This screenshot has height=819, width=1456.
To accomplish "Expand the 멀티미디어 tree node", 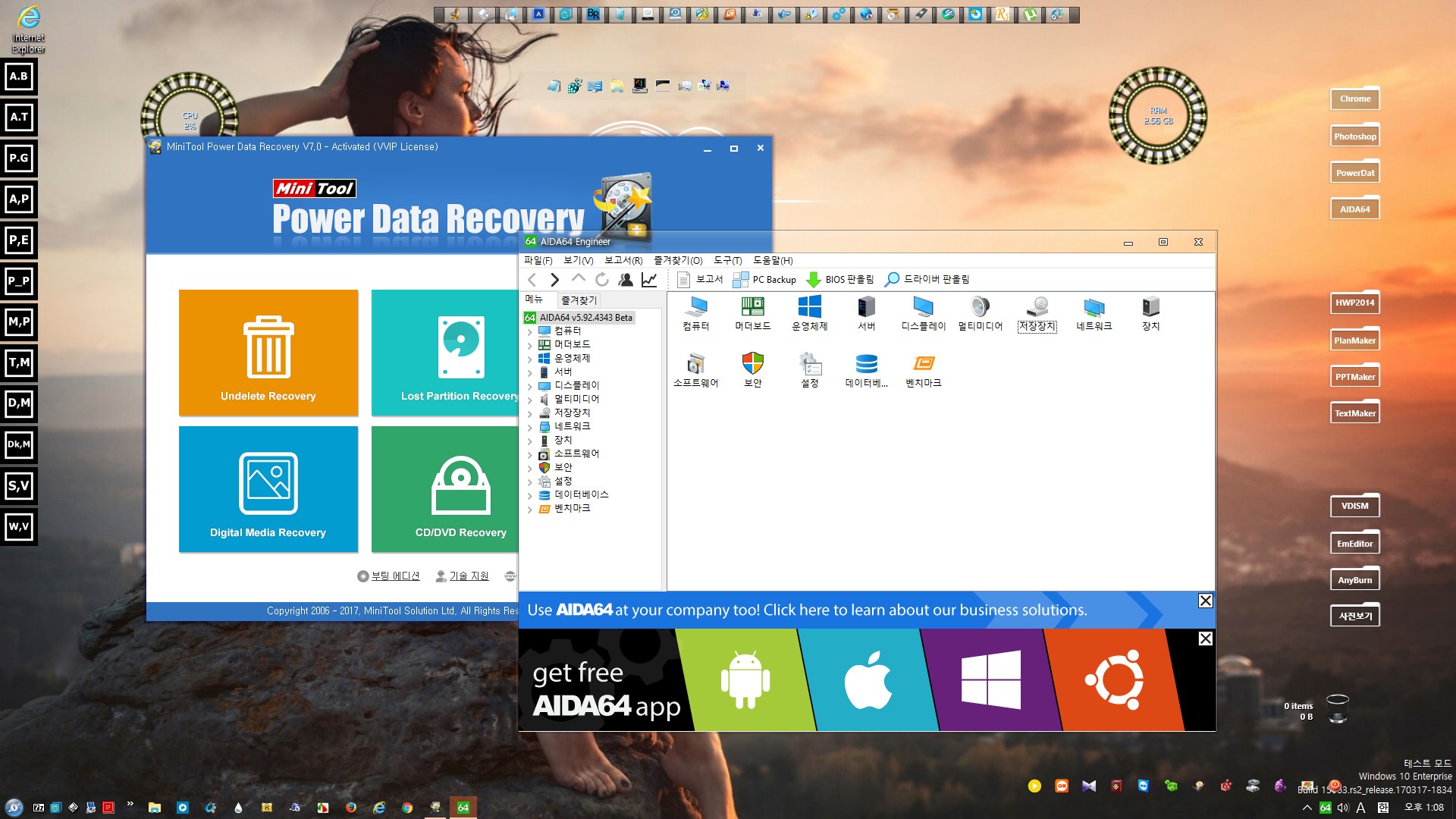I will point(529,400).
